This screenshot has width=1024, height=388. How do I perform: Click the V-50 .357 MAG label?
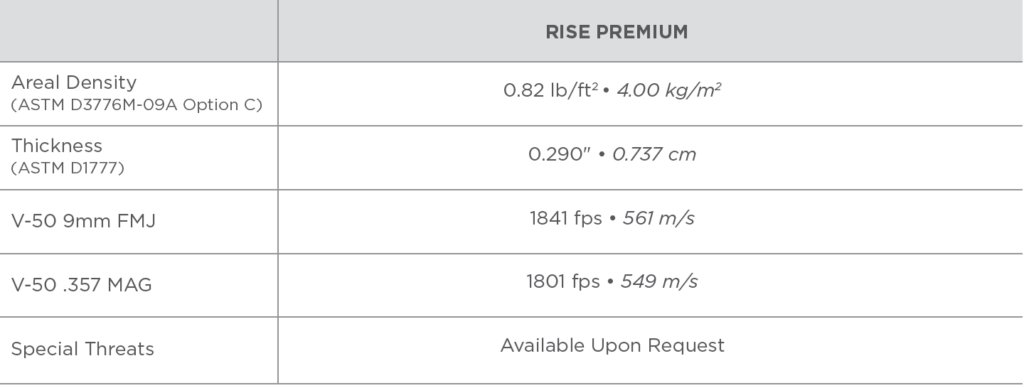pos(82,285)
